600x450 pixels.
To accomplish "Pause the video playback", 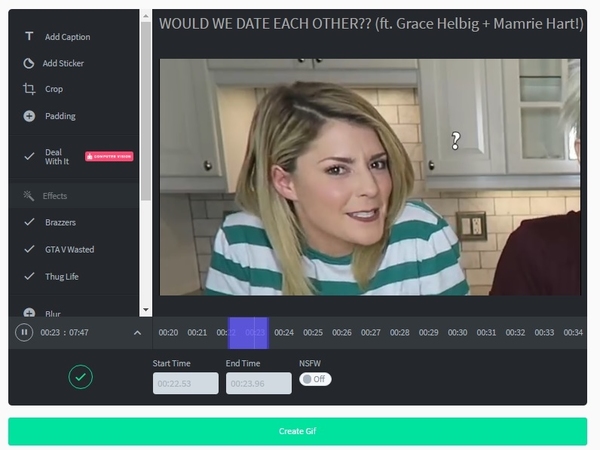I will point(24,332).
